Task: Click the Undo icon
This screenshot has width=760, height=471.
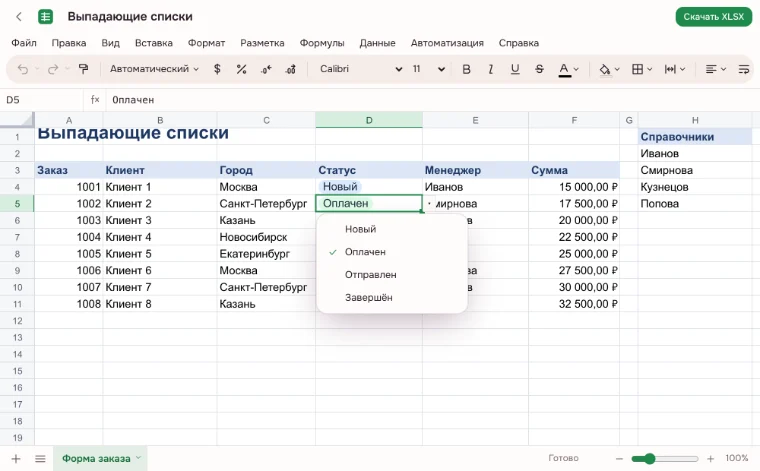Action: [x=23, y=69]
